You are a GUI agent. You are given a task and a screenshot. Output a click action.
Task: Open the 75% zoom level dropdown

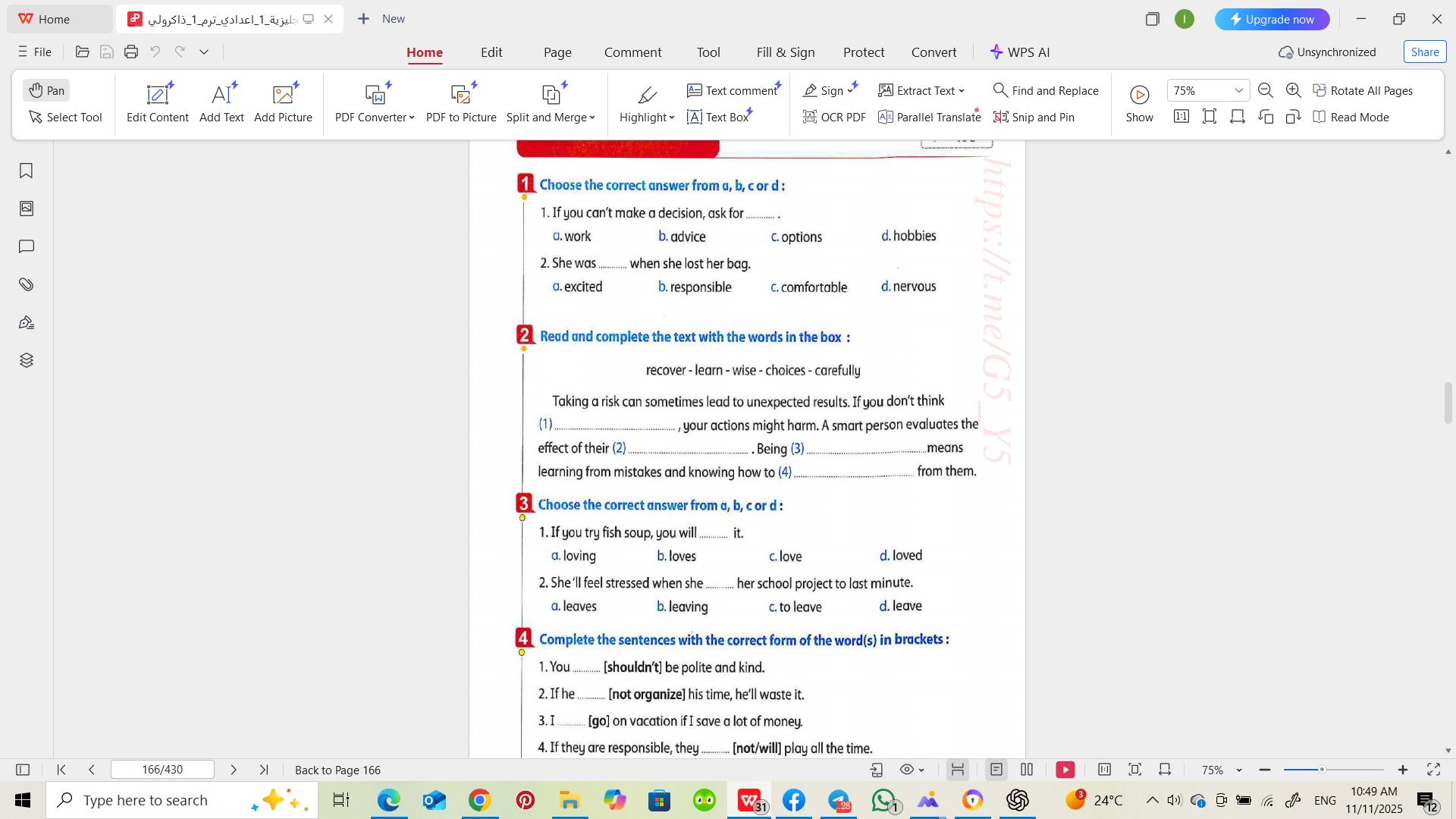(x=1238, y=90)
